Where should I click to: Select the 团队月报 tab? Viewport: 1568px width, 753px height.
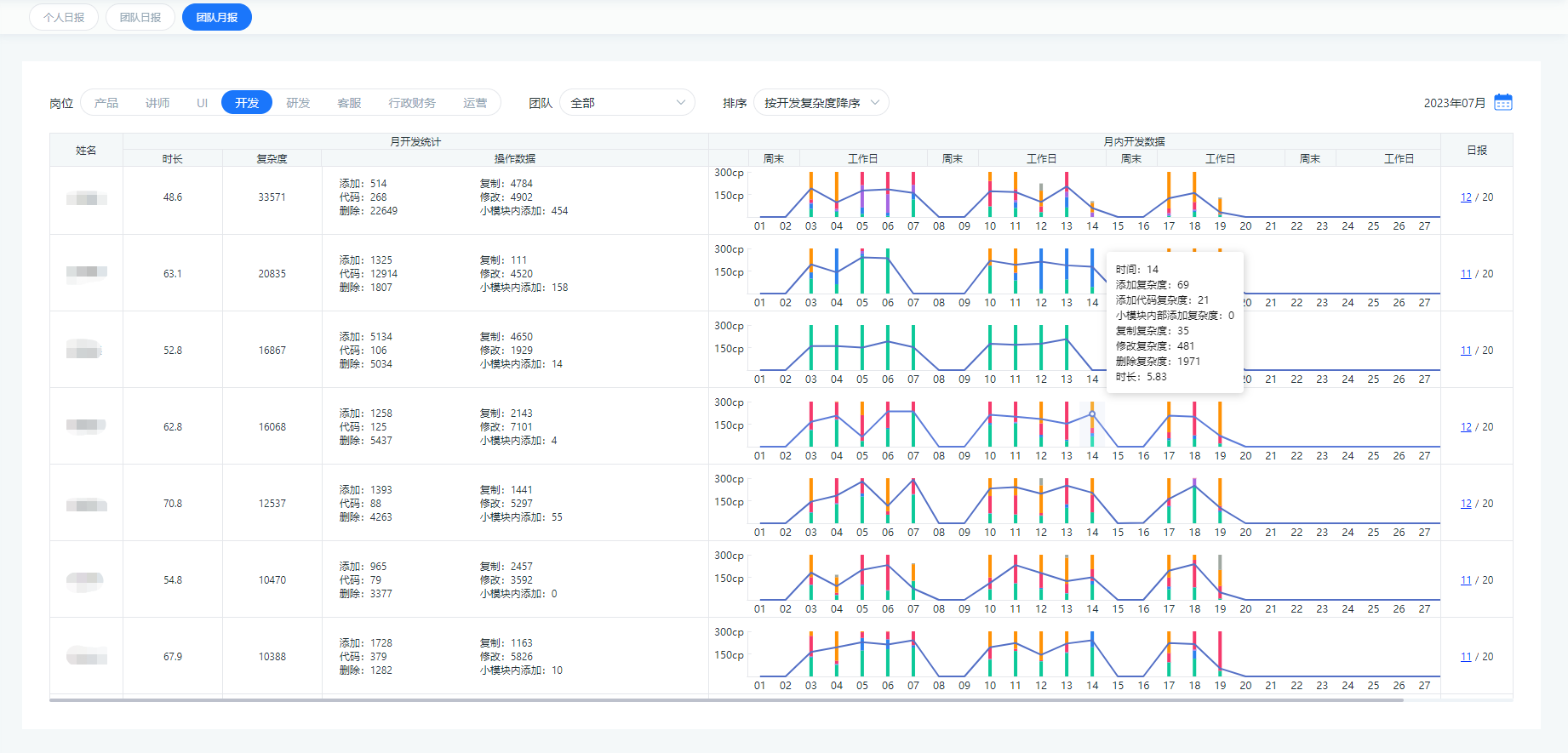217,17
